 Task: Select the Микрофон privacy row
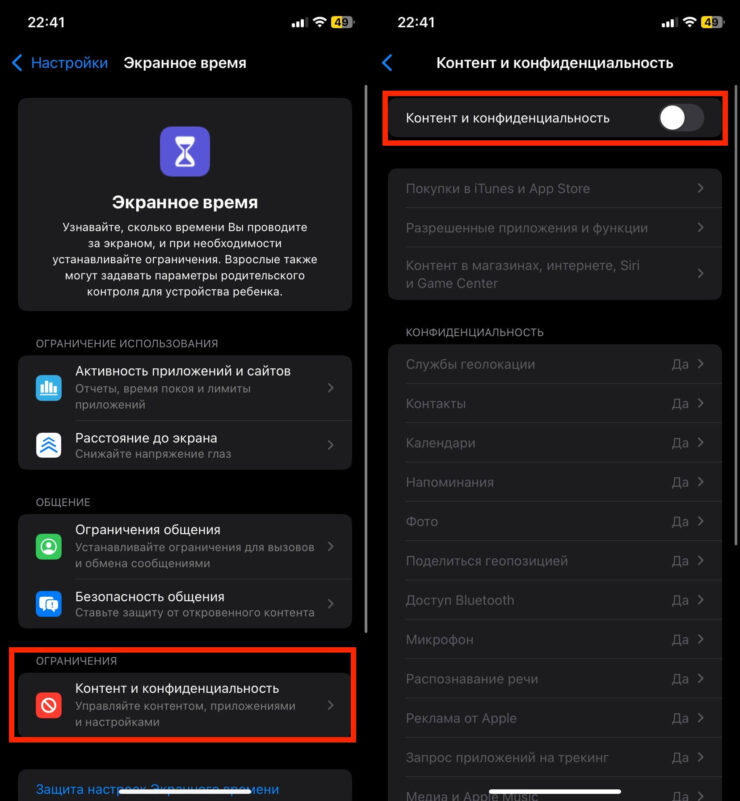click(x=555, y=640)
